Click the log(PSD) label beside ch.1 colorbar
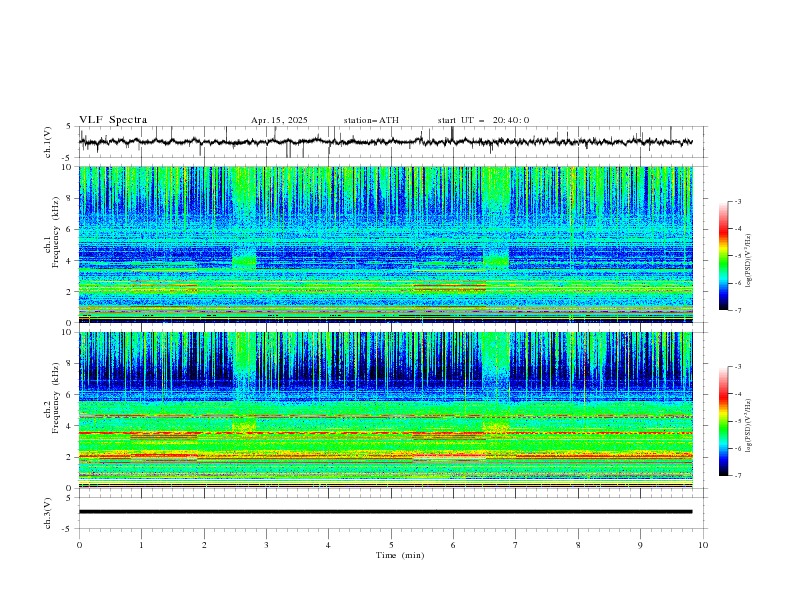Viewport: 792px width, 612px height. (x=749, y=261)
